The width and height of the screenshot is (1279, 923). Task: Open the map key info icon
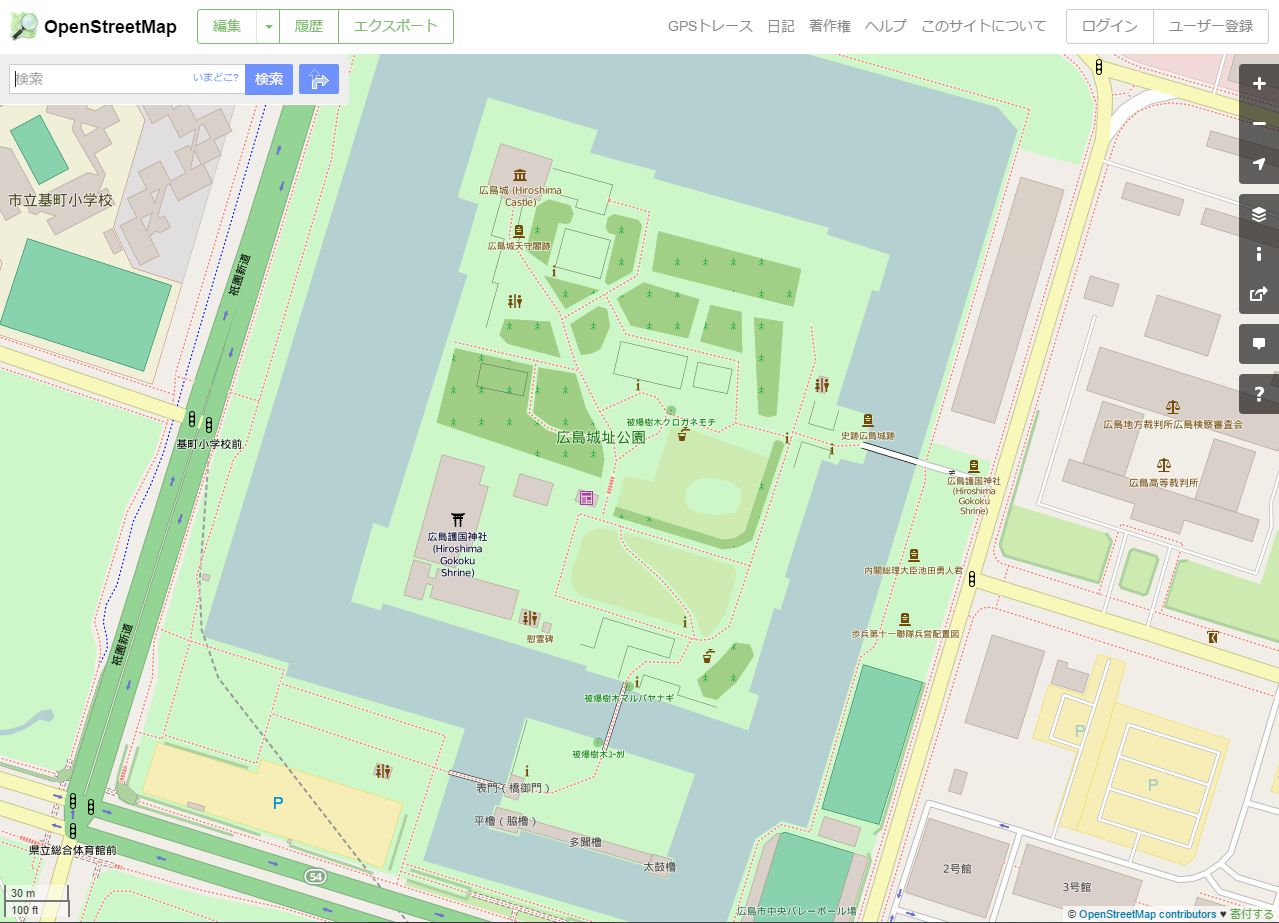tap(1259, 254)
